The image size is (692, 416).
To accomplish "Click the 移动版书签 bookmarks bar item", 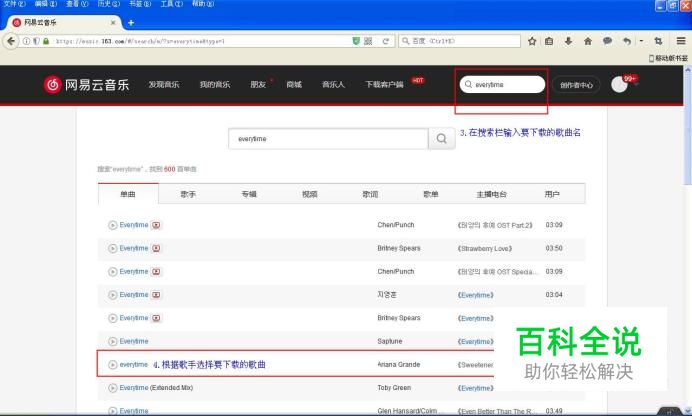I will click(668, 58).
